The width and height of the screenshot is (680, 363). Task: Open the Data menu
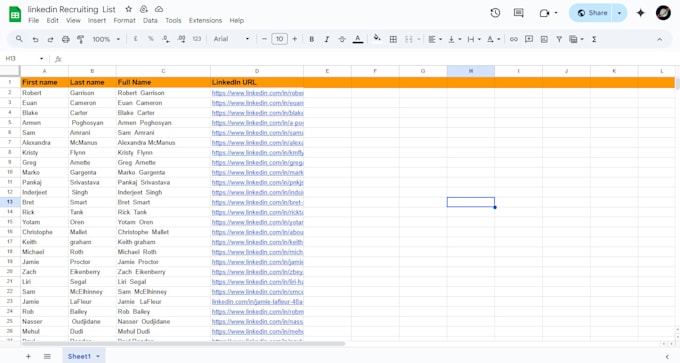150,20
